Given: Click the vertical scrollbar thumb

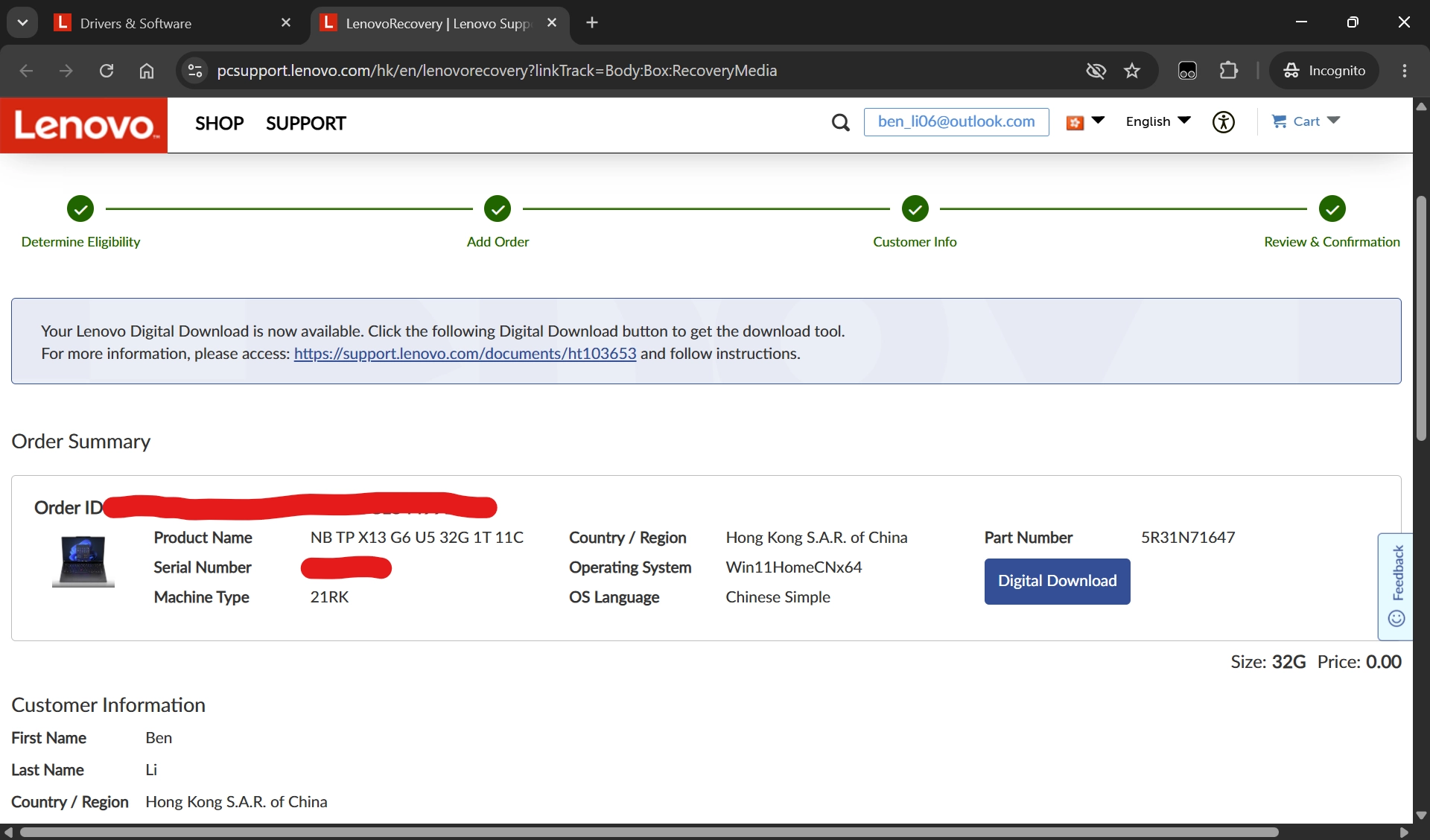Looking at the screenshot, I should click(1421, 318).
